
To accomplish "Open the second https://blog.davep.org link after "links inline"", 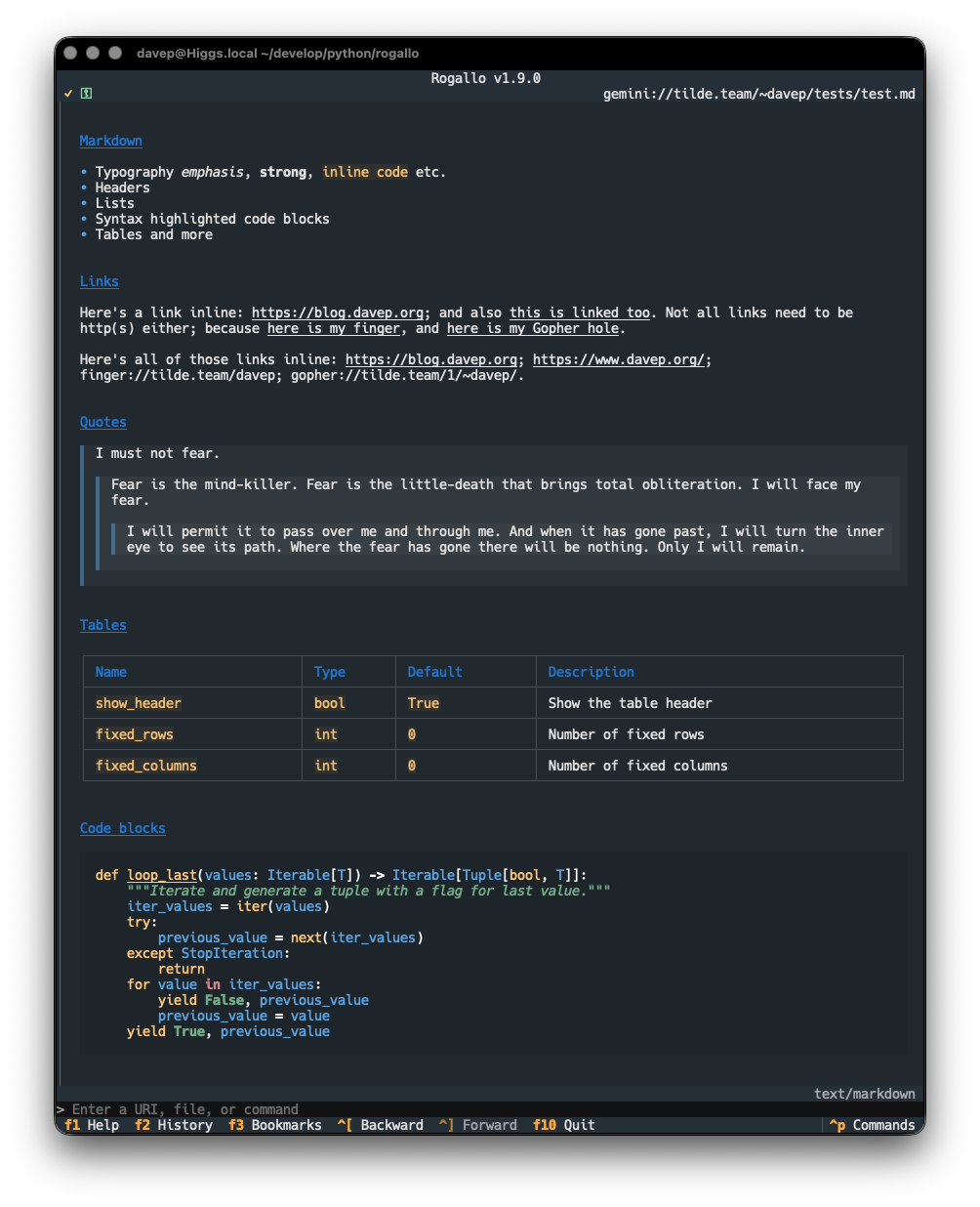I will click(x=431, y=359).
